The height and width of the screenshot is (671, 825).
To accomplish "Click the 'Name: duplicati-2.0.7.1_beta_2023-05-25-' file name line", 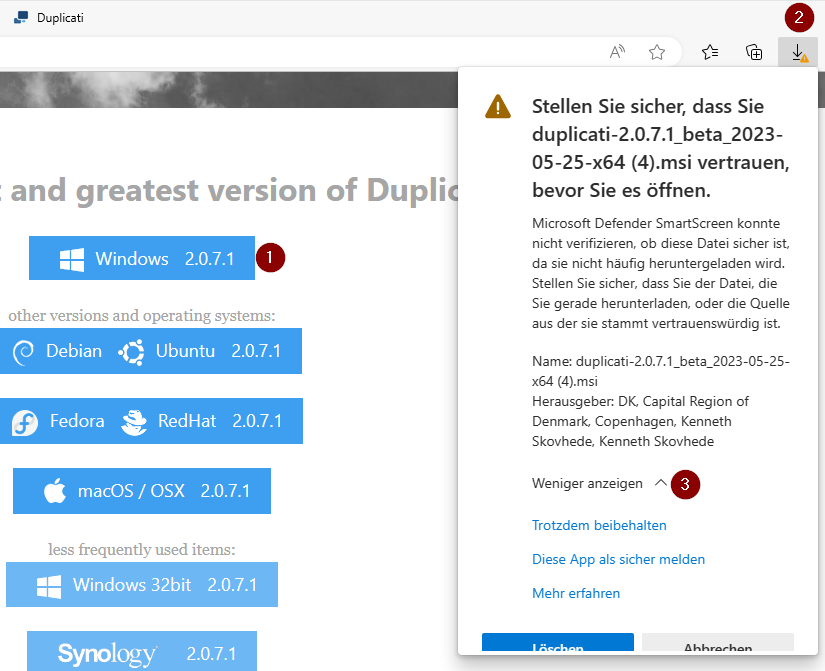I will tap(660, 362).
